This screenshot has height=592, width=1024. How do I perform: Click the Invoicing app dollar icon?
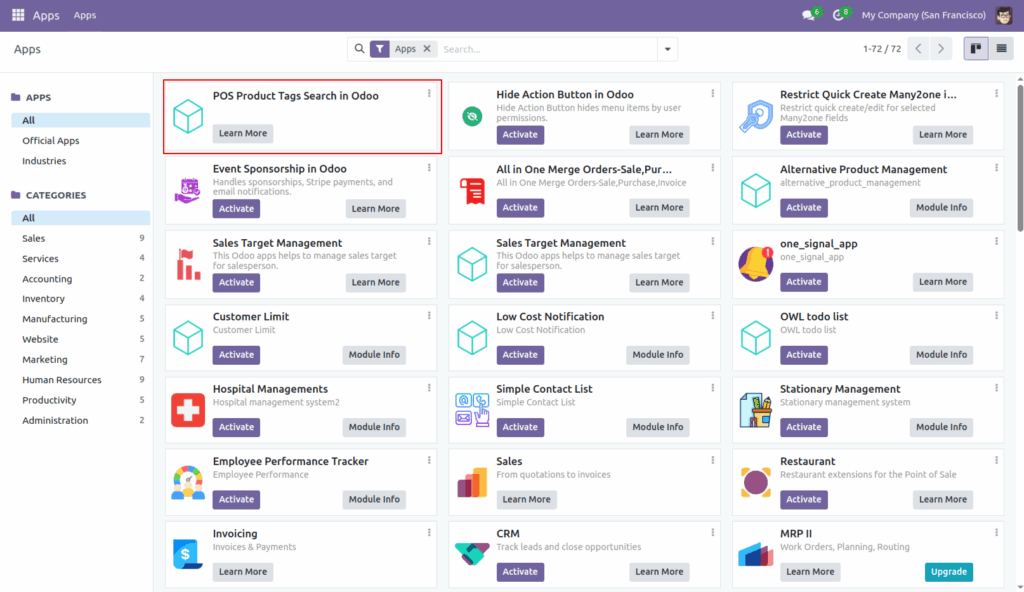tap(187, 551)
